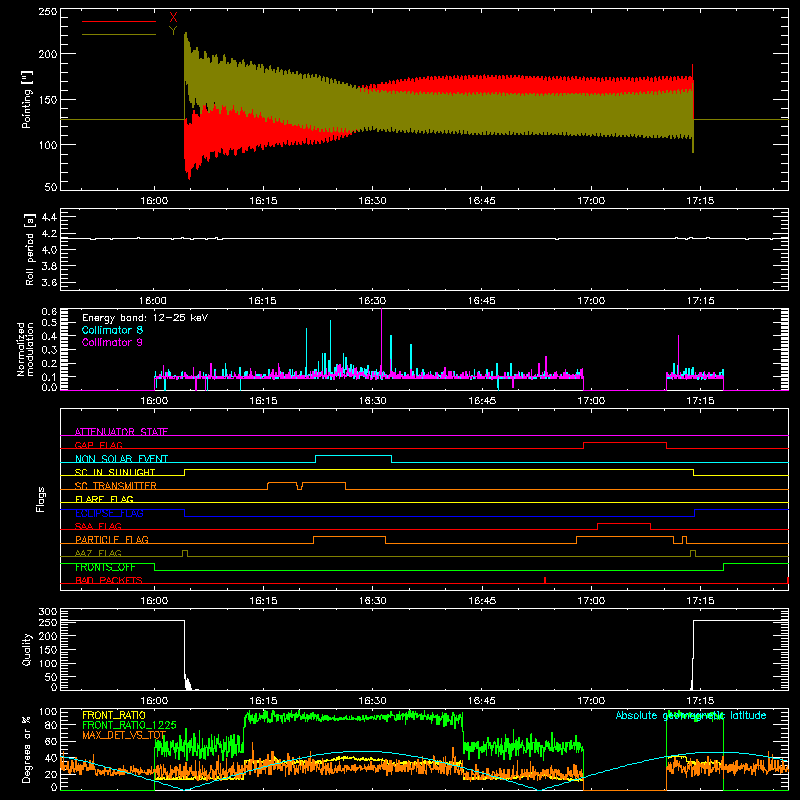Select the Collimator 9 legend label
800x800 pixels.
(x=112, y=342)
